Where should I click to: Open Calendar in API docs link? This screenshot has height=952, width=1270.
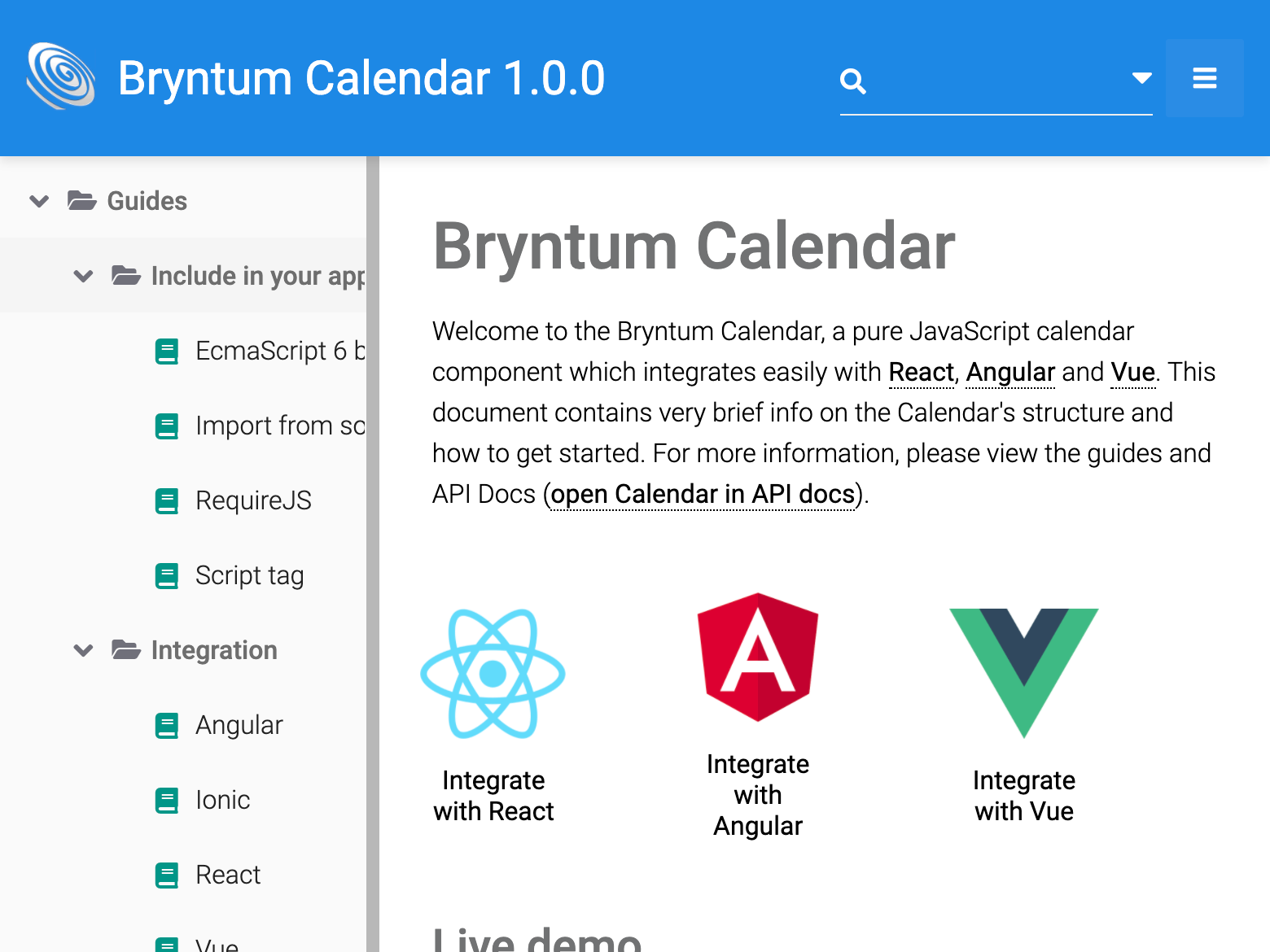point(703,494)
